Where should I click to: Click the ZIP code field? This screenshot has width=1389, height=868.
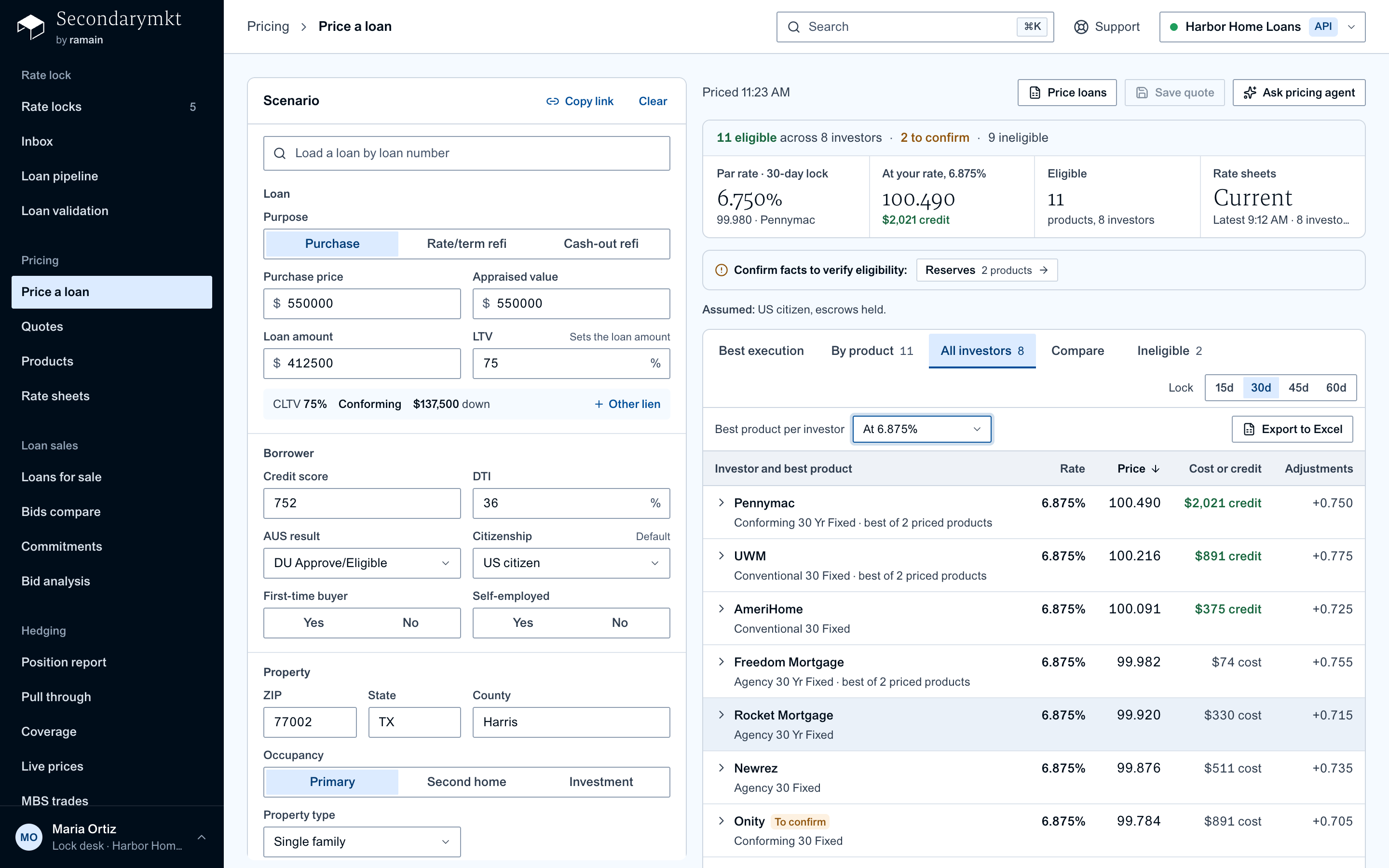point(309,721)
